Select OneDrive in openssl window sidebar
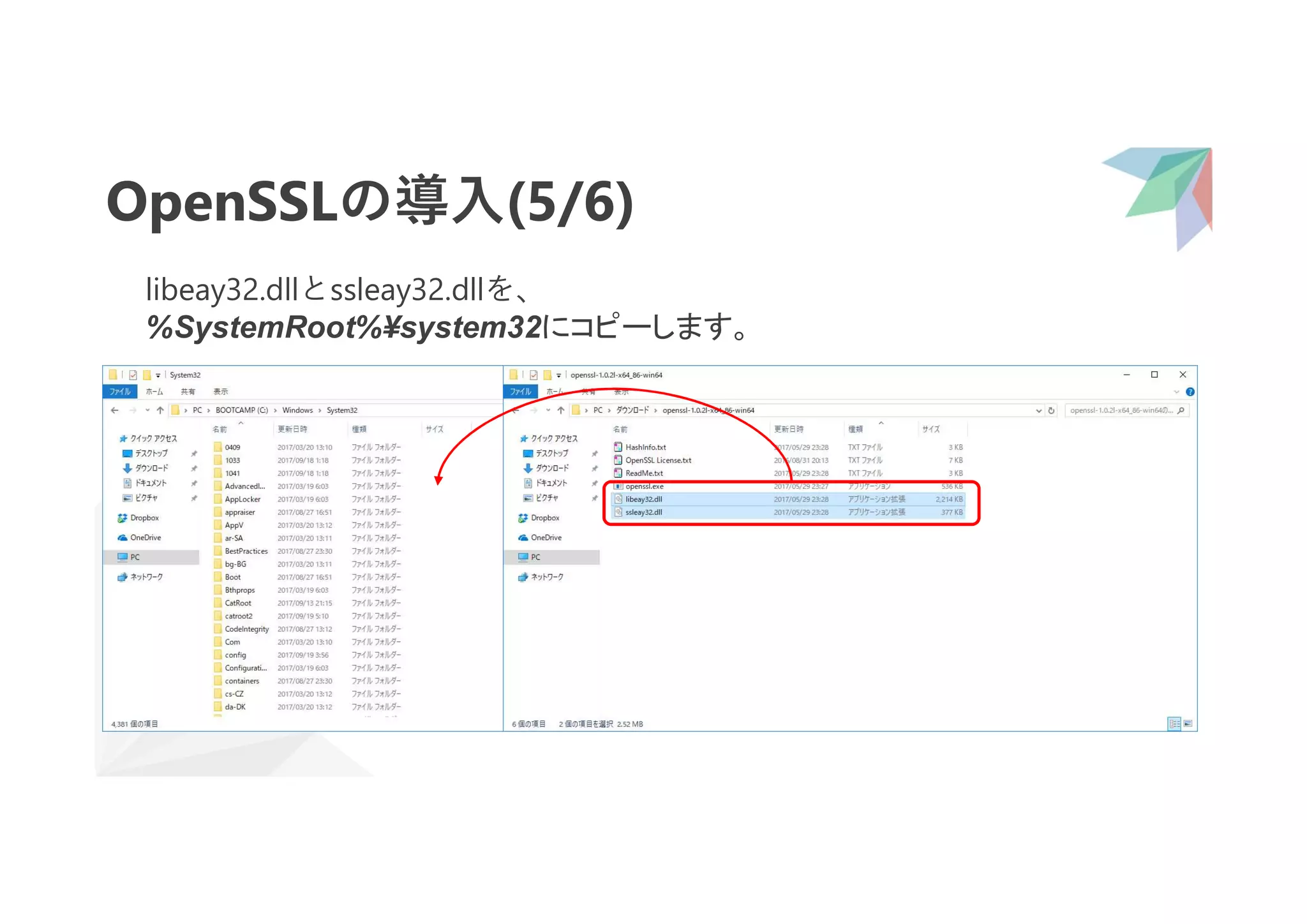1307x924 pixels. tap(541, 538)
